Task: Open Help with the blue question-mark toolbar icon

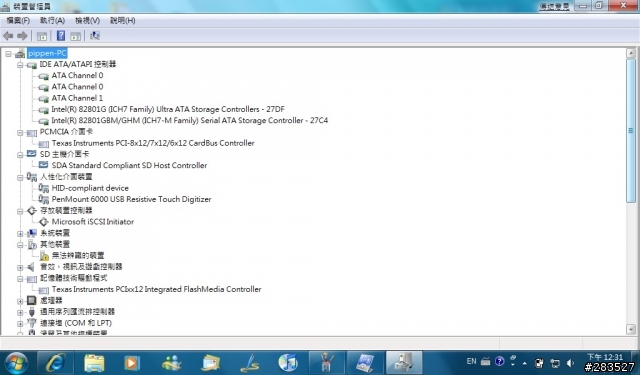Action: click(x=61, y=36)
